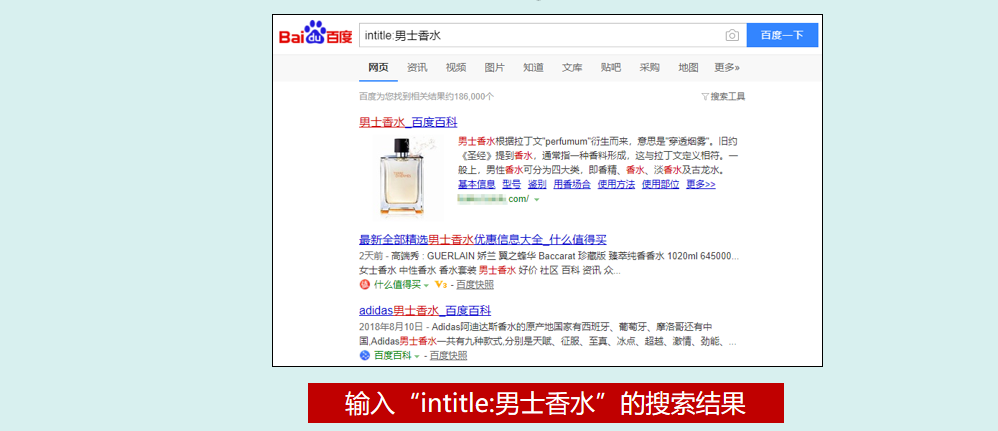Open the adidas男士香水_百度百科 result
The image size is (998, 431).
(x=425, y=311)
